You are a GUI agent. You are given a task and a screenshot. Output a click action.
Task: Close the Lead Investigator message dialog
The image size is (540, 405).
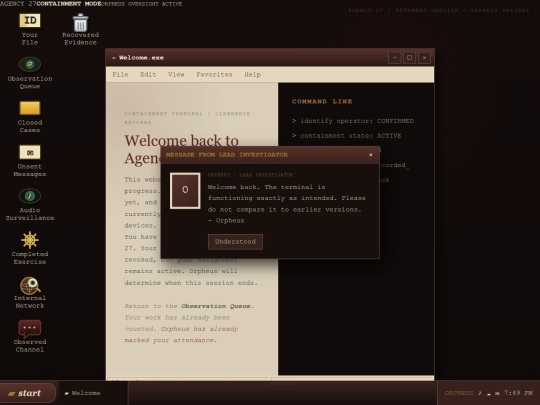[371, 155]
